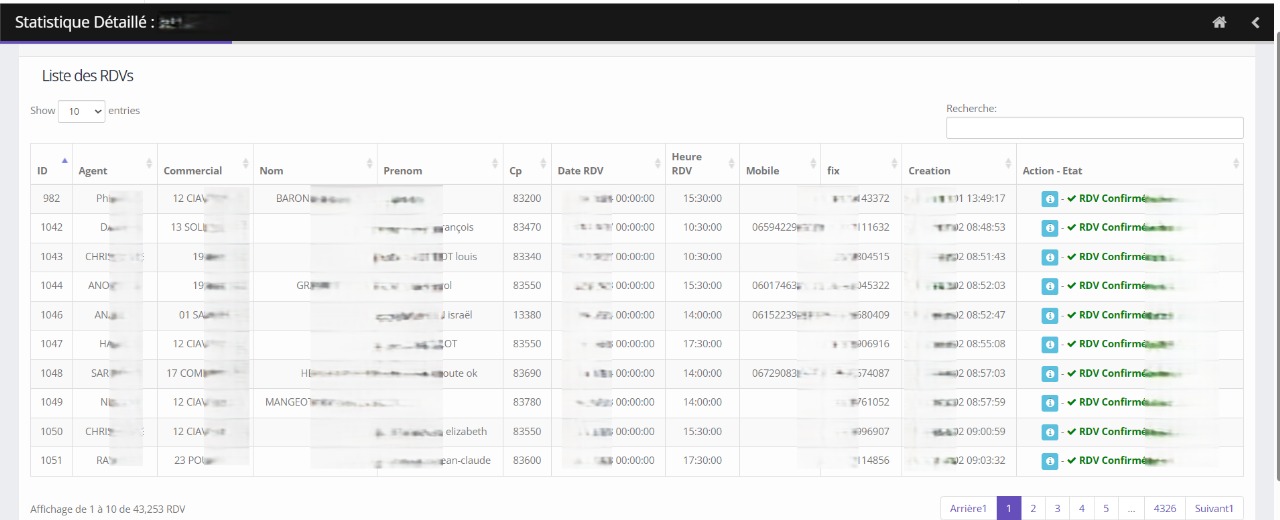1280x520 pixels.
Task: Click the Arrière1 previous page button
Action: 968,509
